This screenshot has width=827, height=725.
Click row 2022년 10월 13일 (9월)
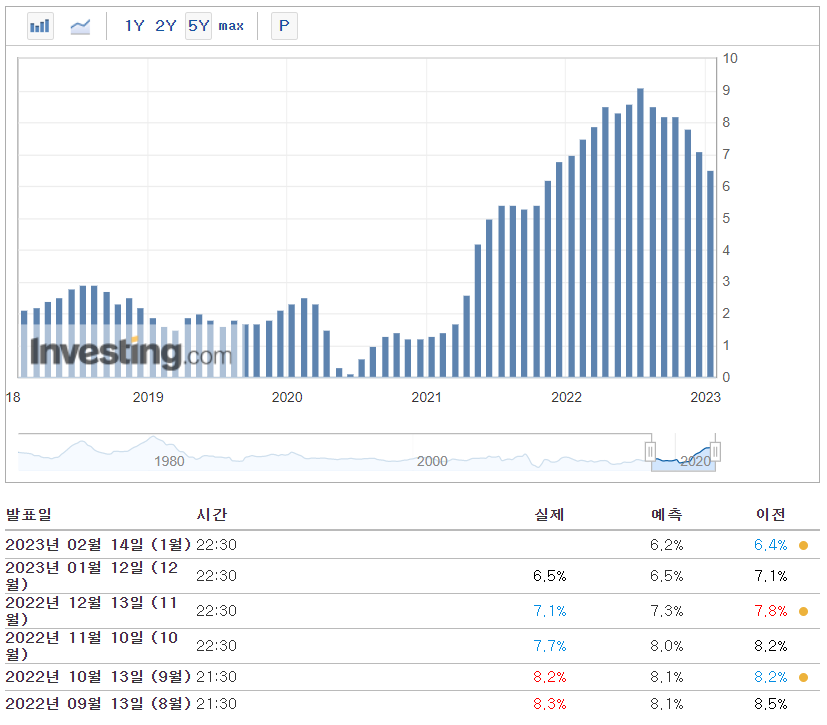coord(412,676)
